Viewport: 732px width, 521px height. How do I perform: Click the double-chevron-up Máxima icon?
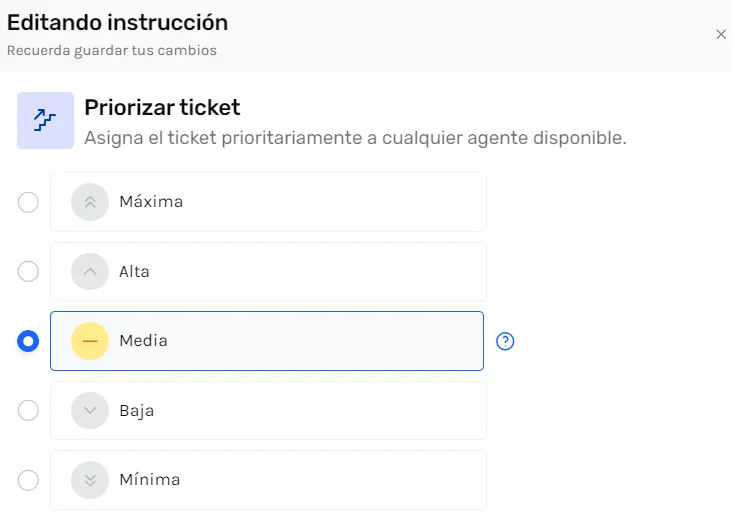(90, 202)
